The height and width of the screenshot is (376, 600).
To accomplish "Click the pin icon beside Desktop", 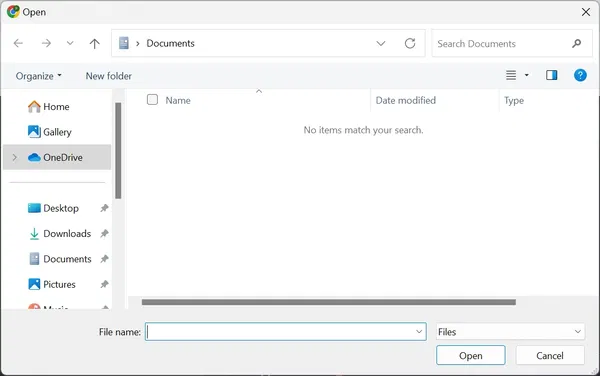I will (x=104, y=208).
